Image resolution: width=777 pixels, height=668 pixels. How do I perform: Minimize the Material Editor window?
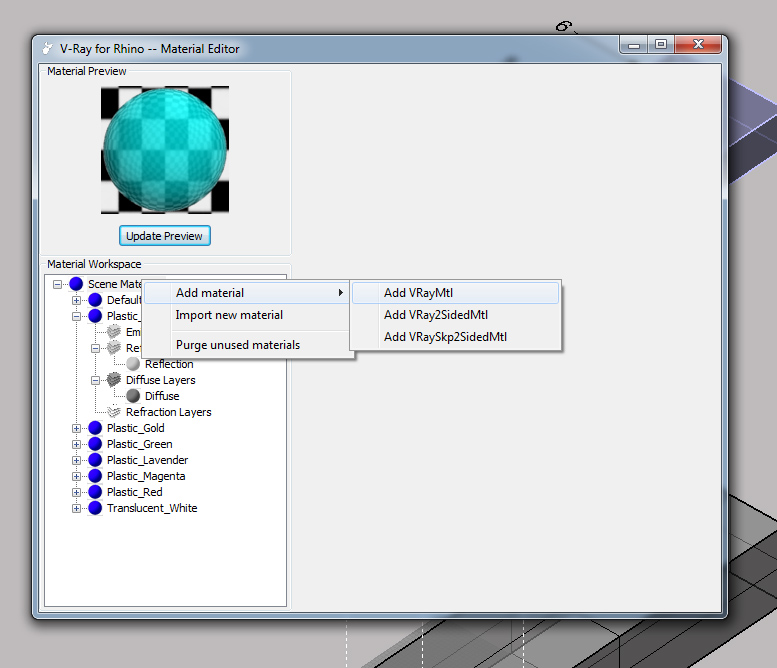click(634, 45)
